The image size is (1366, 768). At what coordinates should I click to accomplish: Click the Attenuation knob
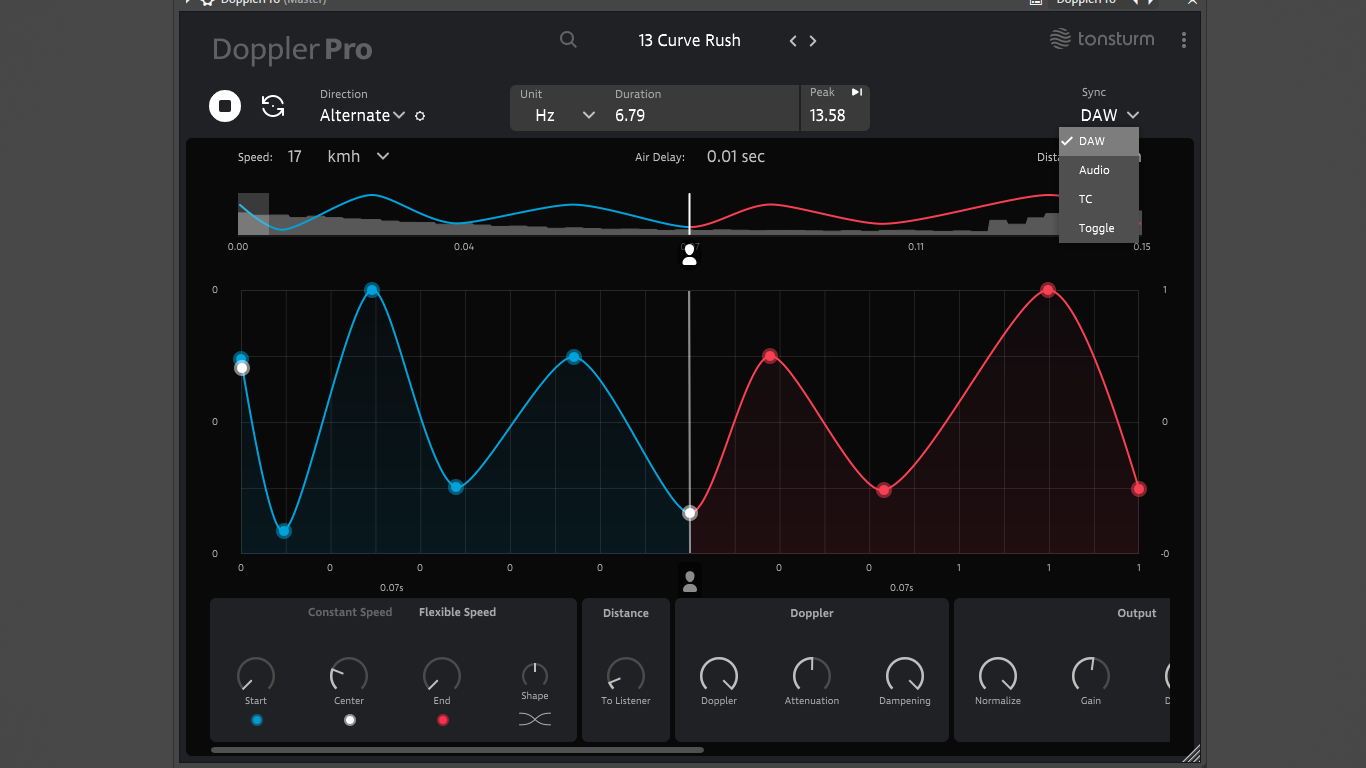(812, 675)
